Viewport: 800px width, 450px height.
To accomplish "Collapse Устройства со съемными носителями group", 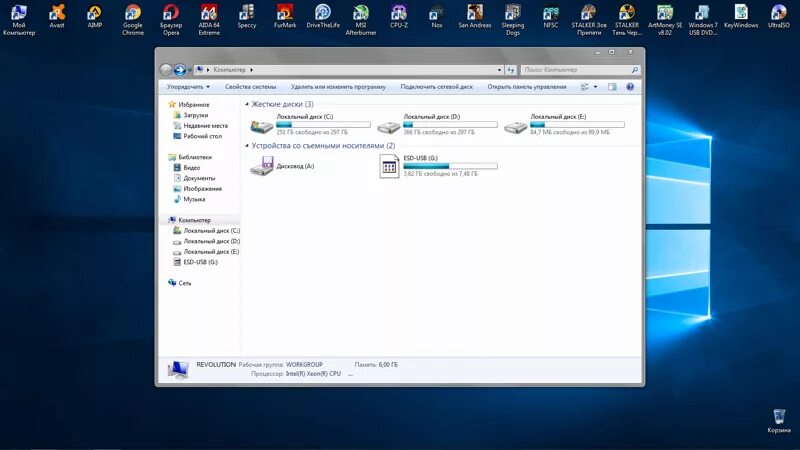I will (x=247, y=146).
